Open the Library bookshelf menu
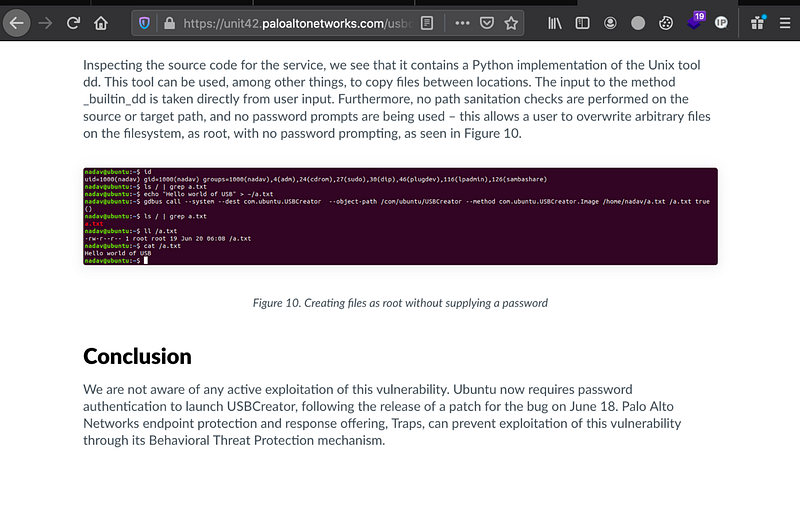This screenshot has width=800, height=506. coord(555,23)
